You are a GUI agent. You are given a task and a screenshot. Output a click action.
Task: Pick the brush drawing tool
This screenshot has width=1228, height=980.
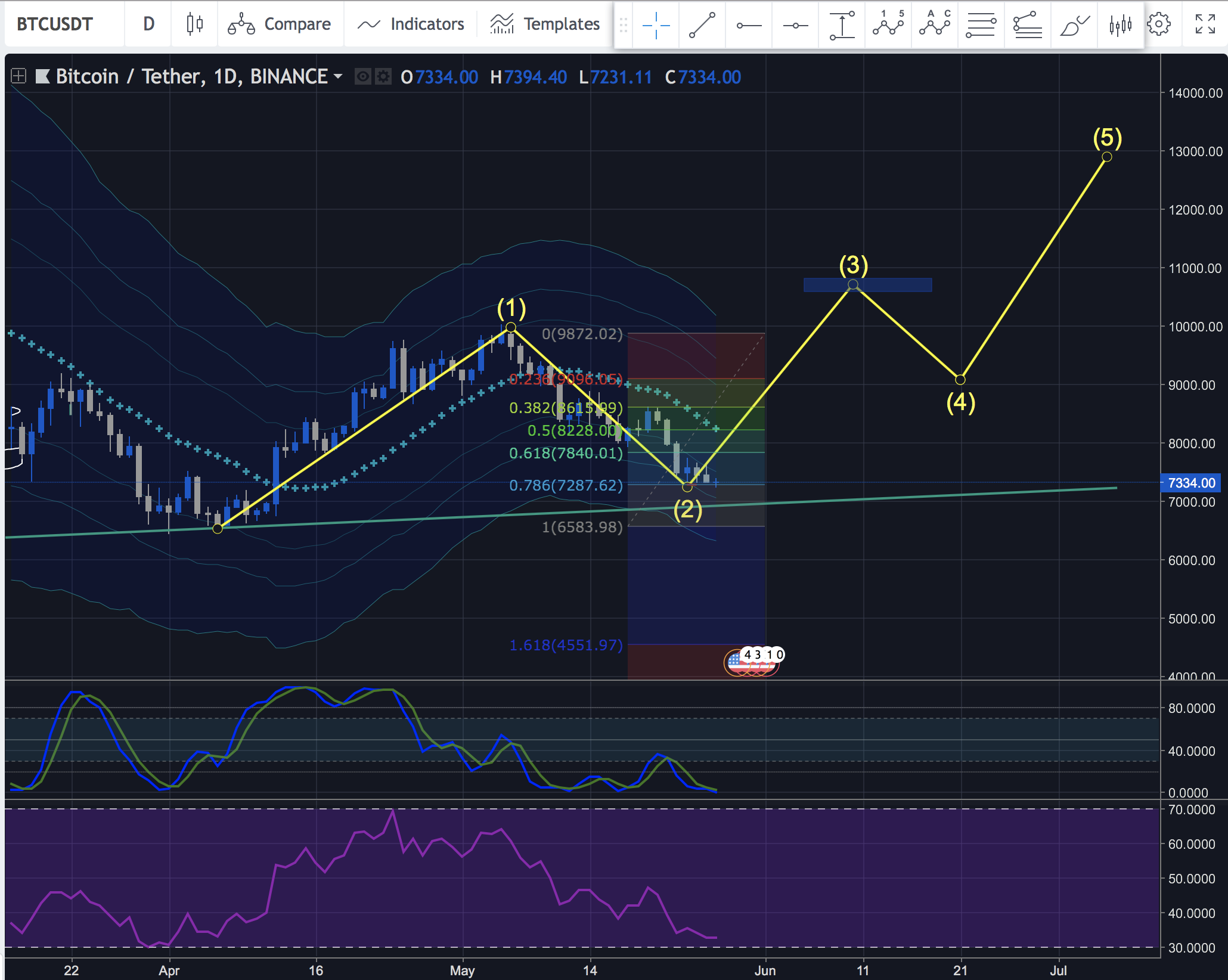coord(1074,25)
